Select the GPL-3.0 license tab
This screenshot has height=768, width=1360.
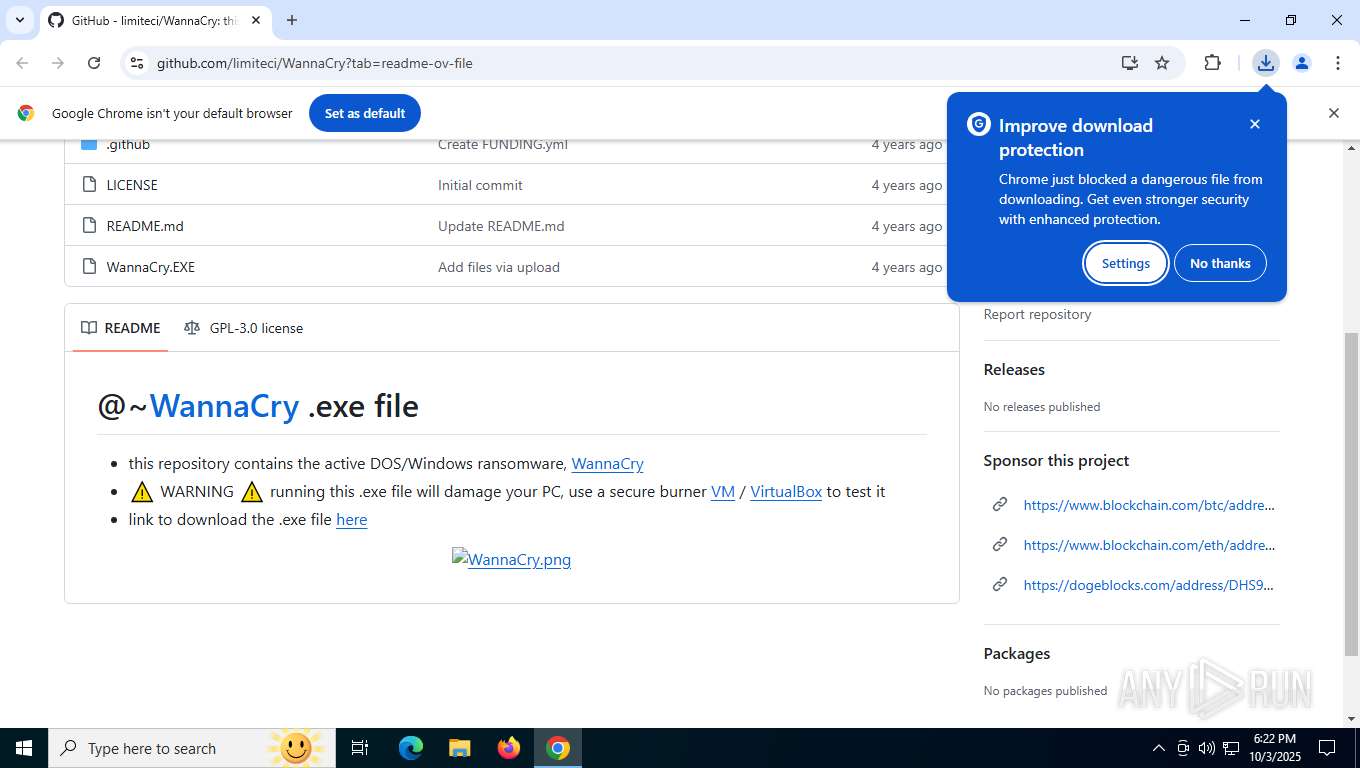click(243, 328)
